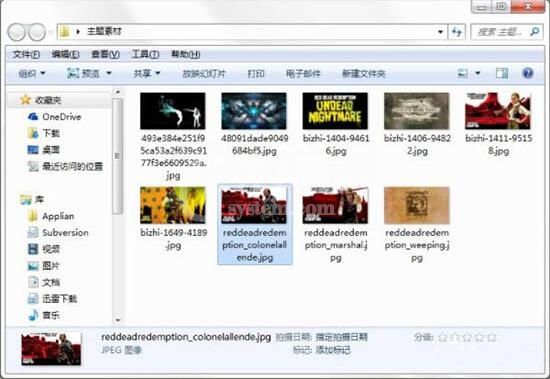Click 添加标记 add tag field
The height and width of the screenshot is (379, 550).
[x=333, y=350]
